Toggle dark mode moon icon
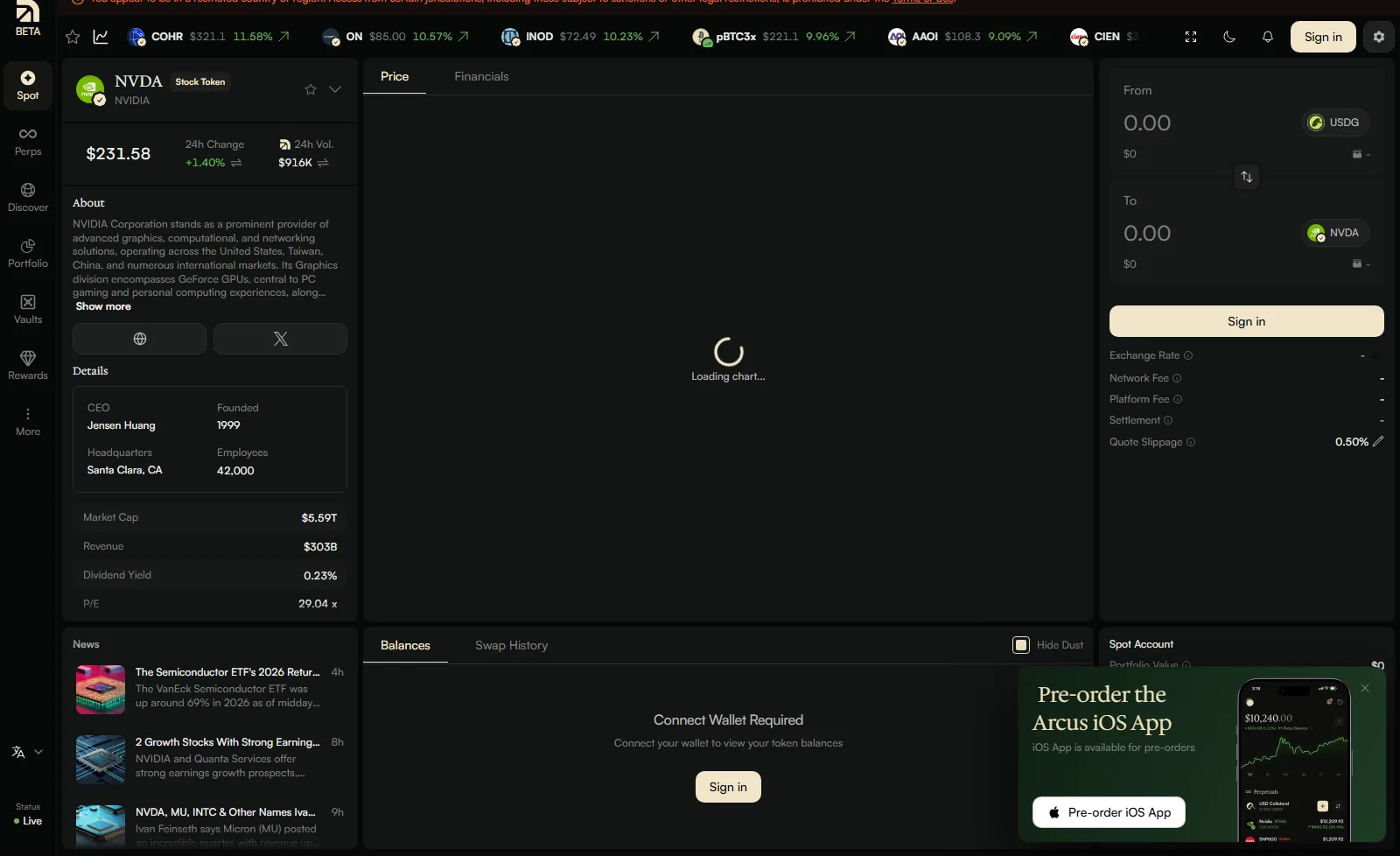 1229,37
